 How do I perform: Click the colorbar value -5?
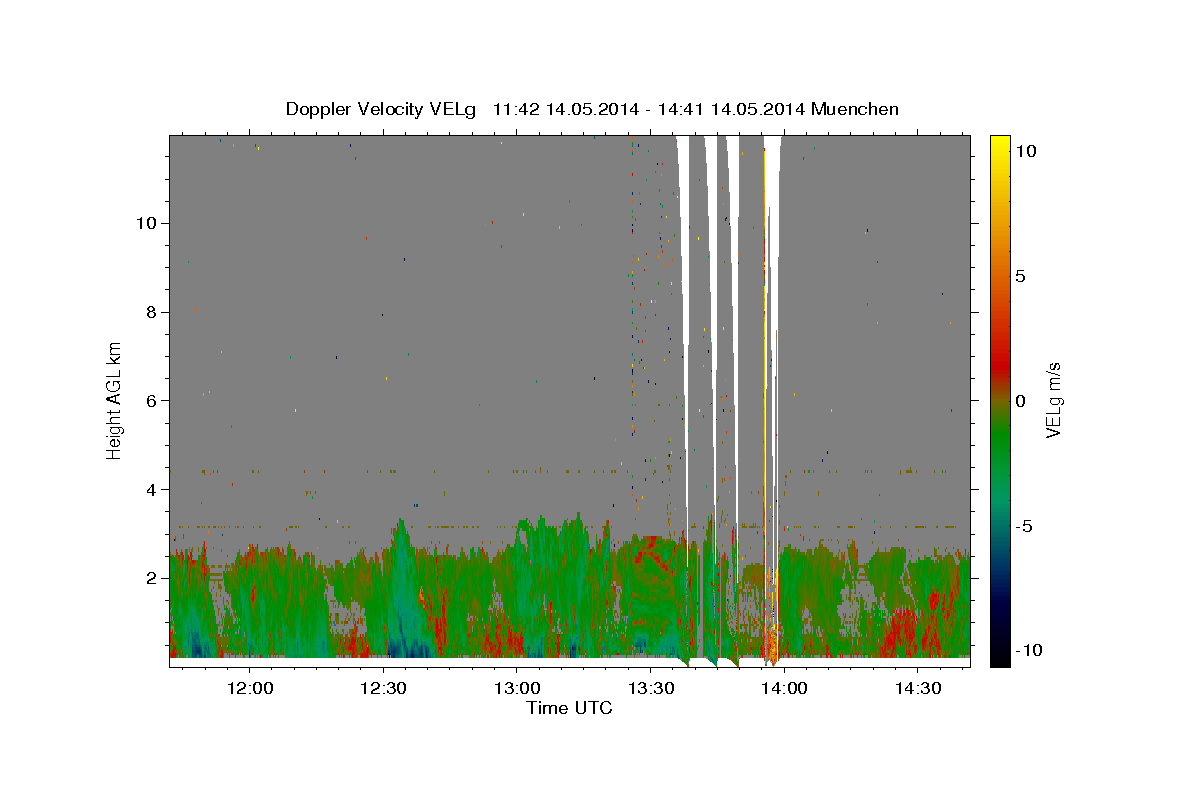point(1023,526)
